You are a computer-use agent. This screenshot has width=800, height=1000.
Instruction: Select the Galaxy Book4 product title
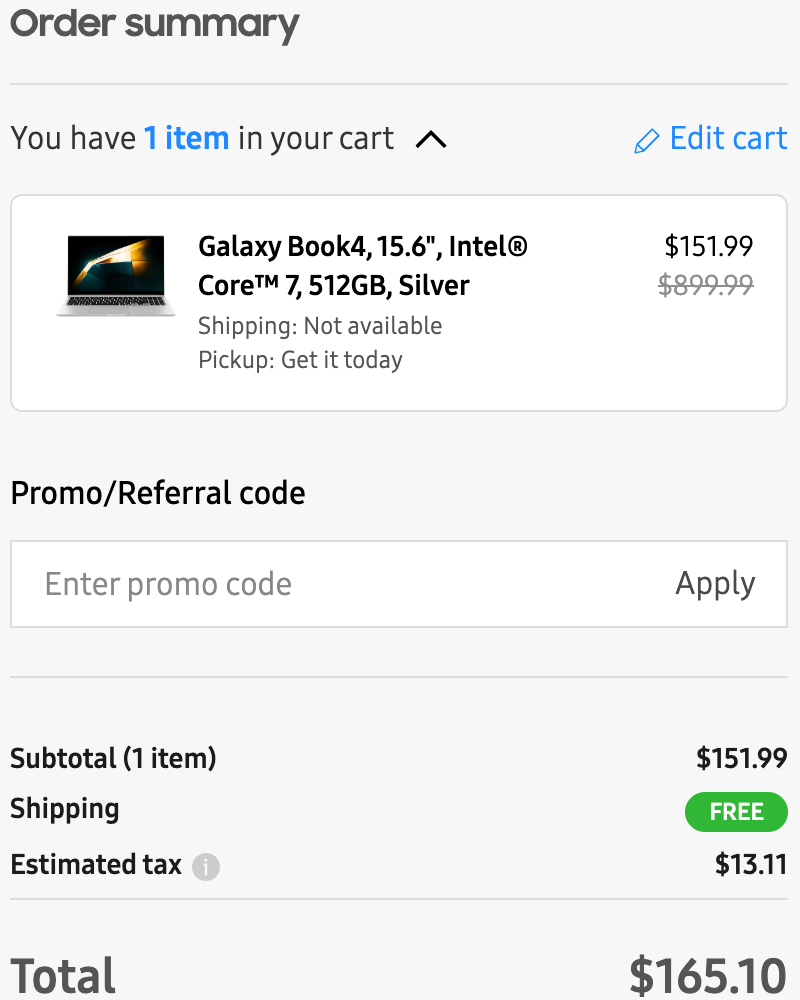point(362,265)
